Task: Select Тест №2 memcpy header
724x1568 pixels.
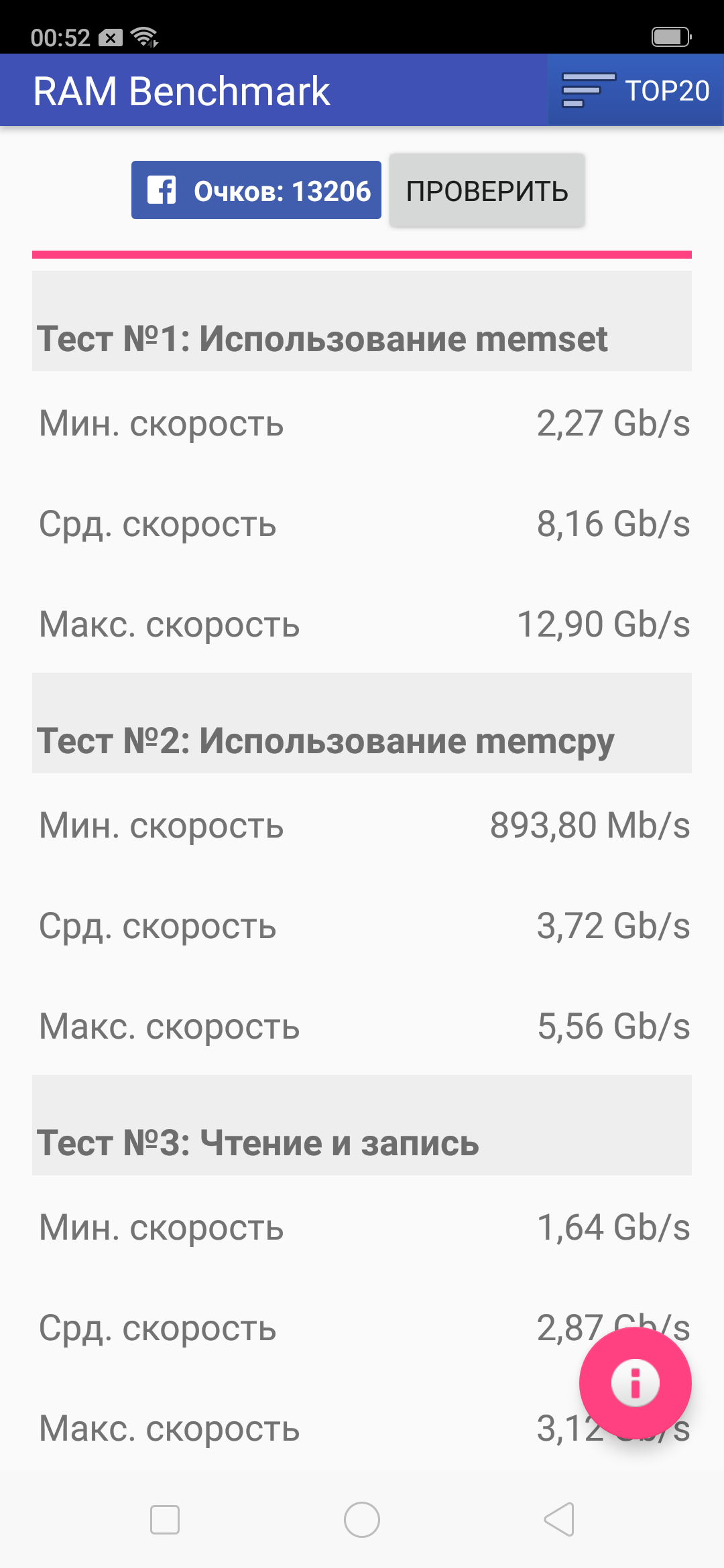Action: click(x=362, y=723)
